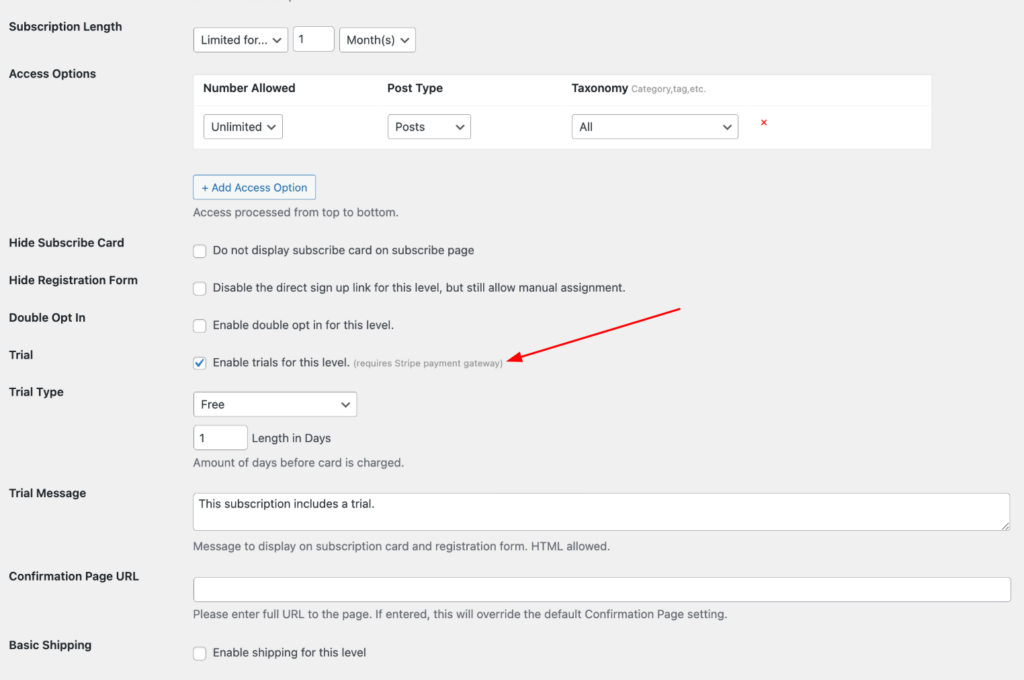Click the 'Enable shipping for this level' label
Image resolution: width=1024 pixels, height=680 pixels.
pos(289,653)
